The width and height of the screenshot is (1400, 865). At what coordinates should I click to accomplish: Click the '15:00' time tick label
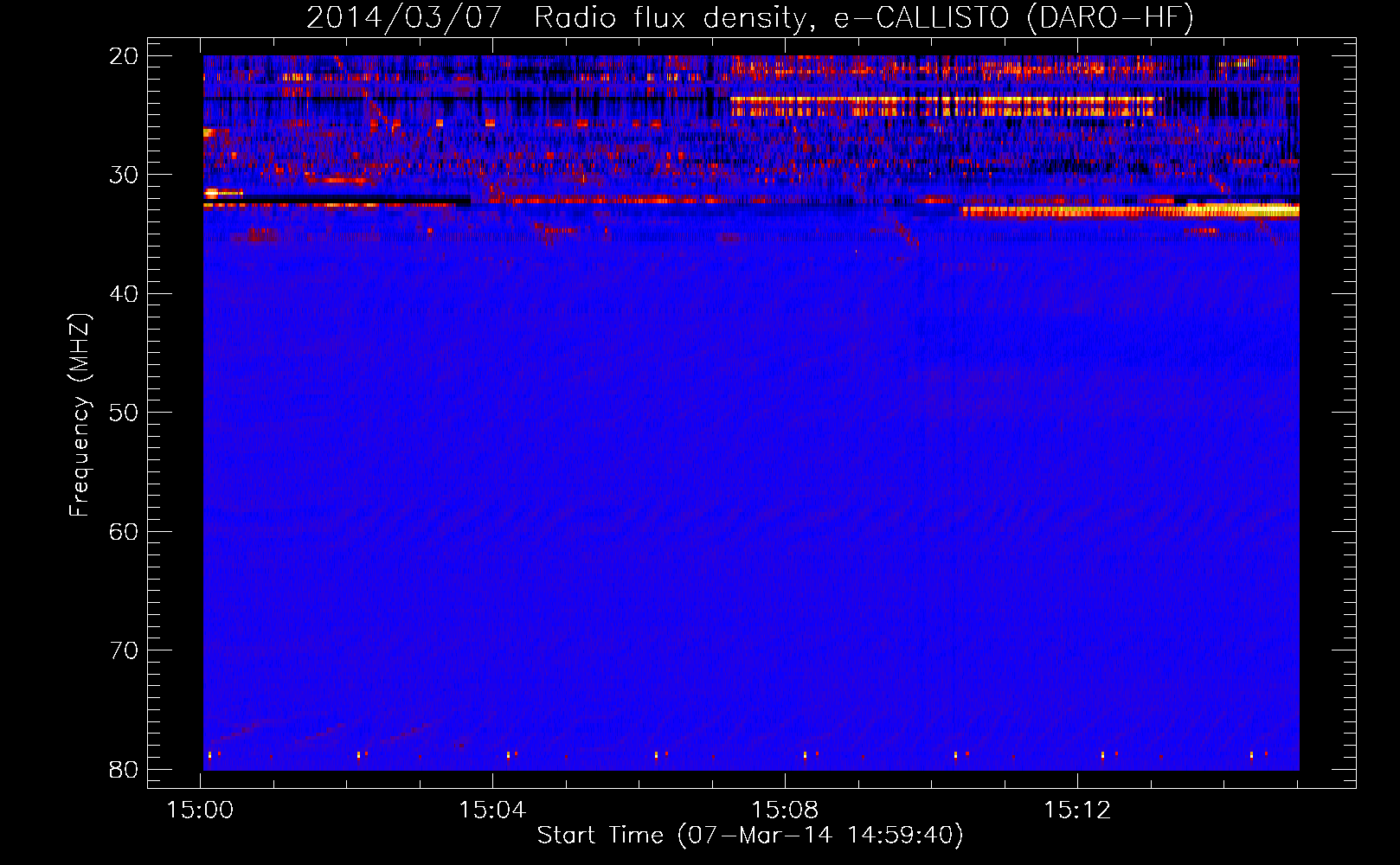(200, 811)
